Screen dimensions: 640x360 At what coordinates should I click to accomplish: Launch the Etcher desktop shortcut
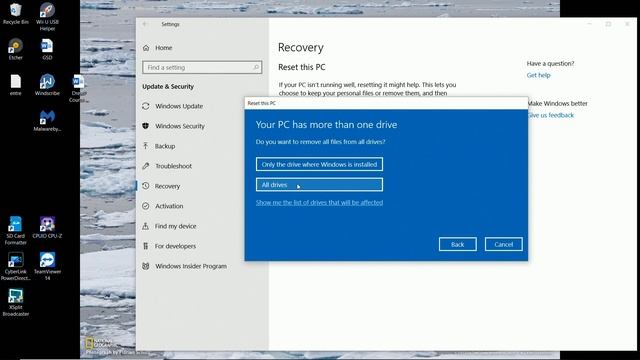pos(16,49)
